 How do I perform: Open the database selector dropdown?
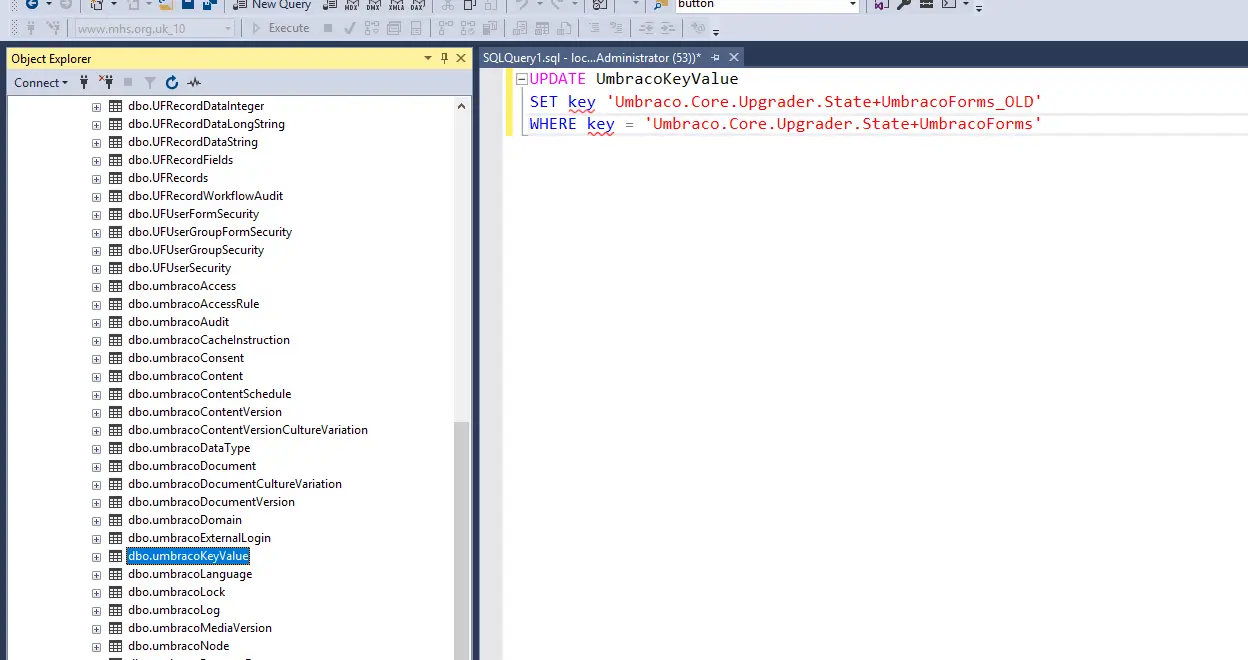tap(229, 29)
